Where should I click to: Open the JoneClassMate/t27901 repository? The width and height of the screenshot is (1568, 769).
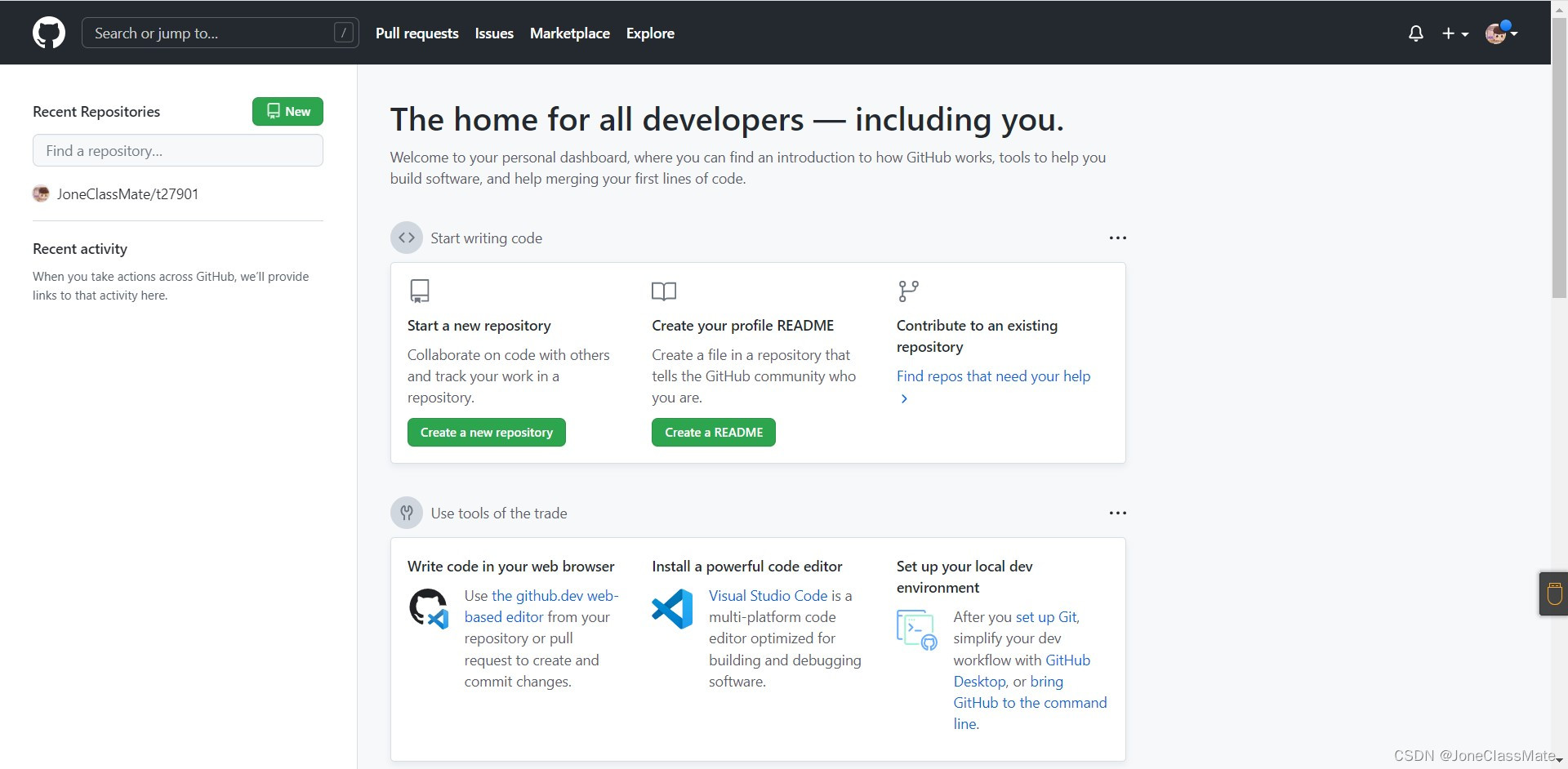click(127, 194)
